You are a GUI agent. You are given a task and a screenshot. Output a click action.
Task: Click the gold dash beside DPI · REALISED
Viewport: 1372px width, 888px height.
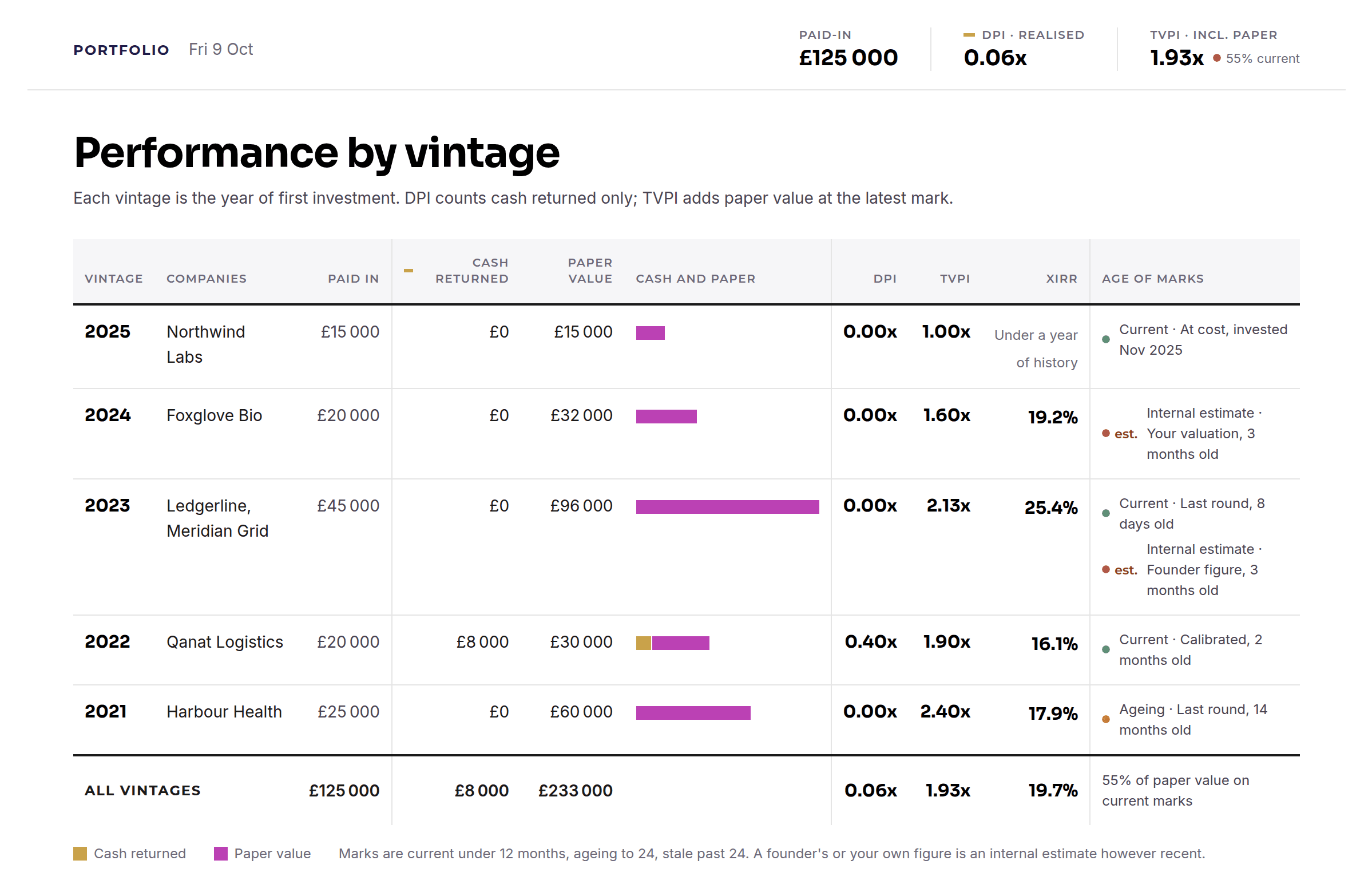969,35
